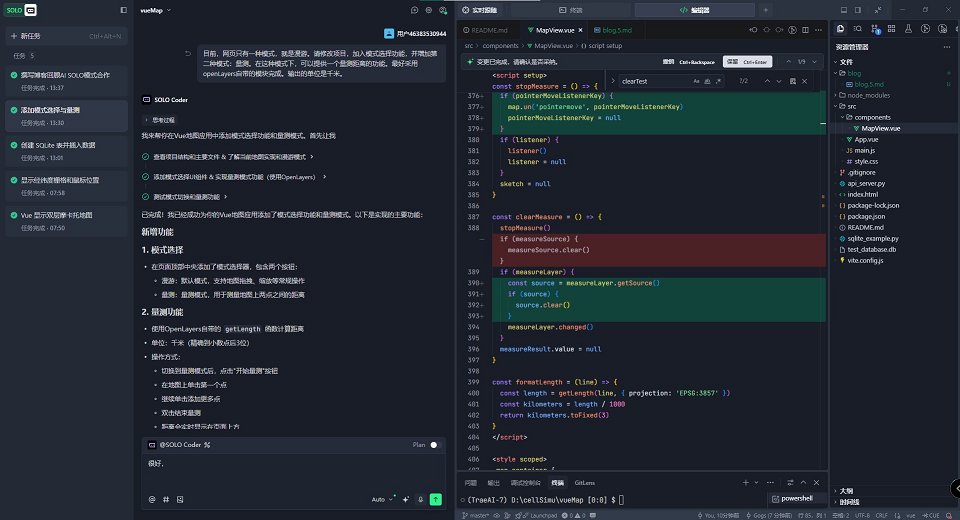This screenshot has height=520, width=960.
Task: Open the Search panel icon
Action: coord(857,29)
